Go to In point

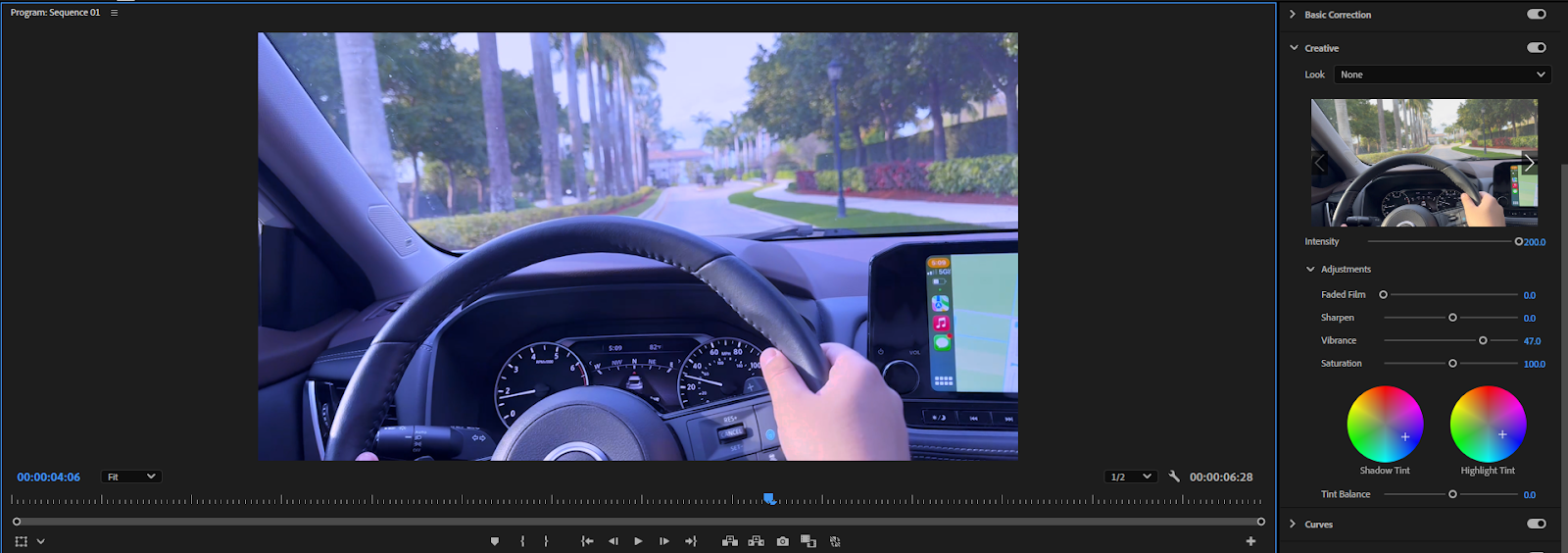pyautogui.click(x=587, y=541)
